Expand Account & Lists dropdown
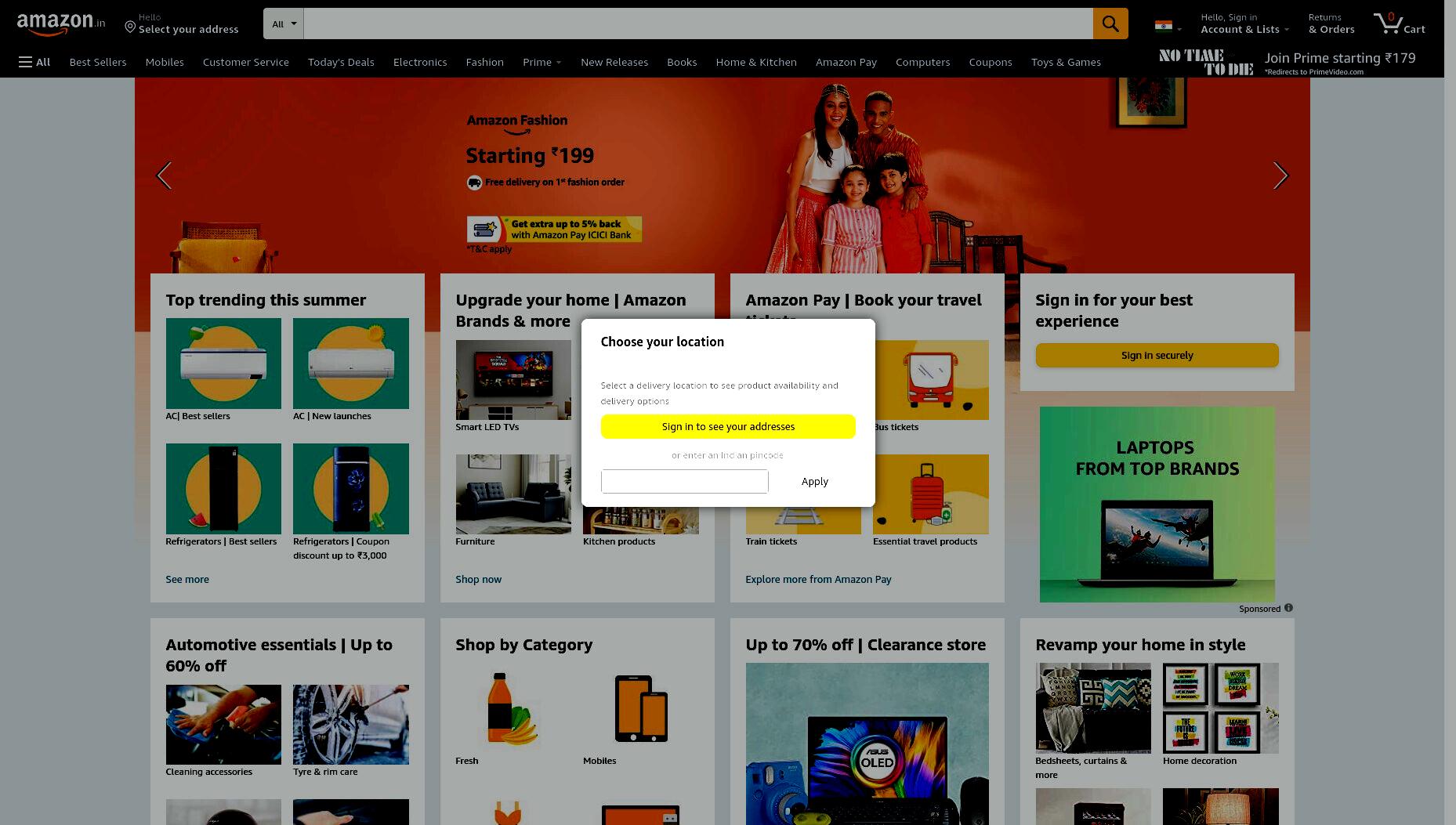1456x825 pixels. 1244,24
